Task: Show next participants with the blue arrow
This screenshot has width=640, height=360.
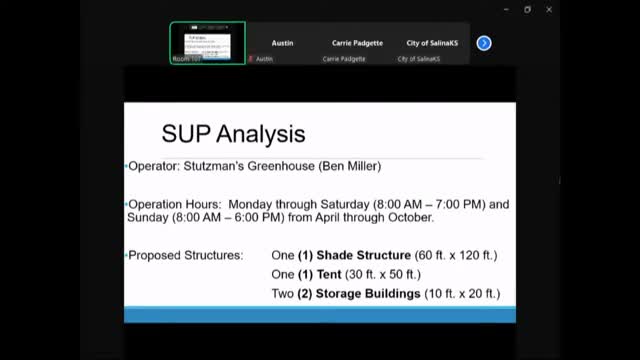Action: 484,43
